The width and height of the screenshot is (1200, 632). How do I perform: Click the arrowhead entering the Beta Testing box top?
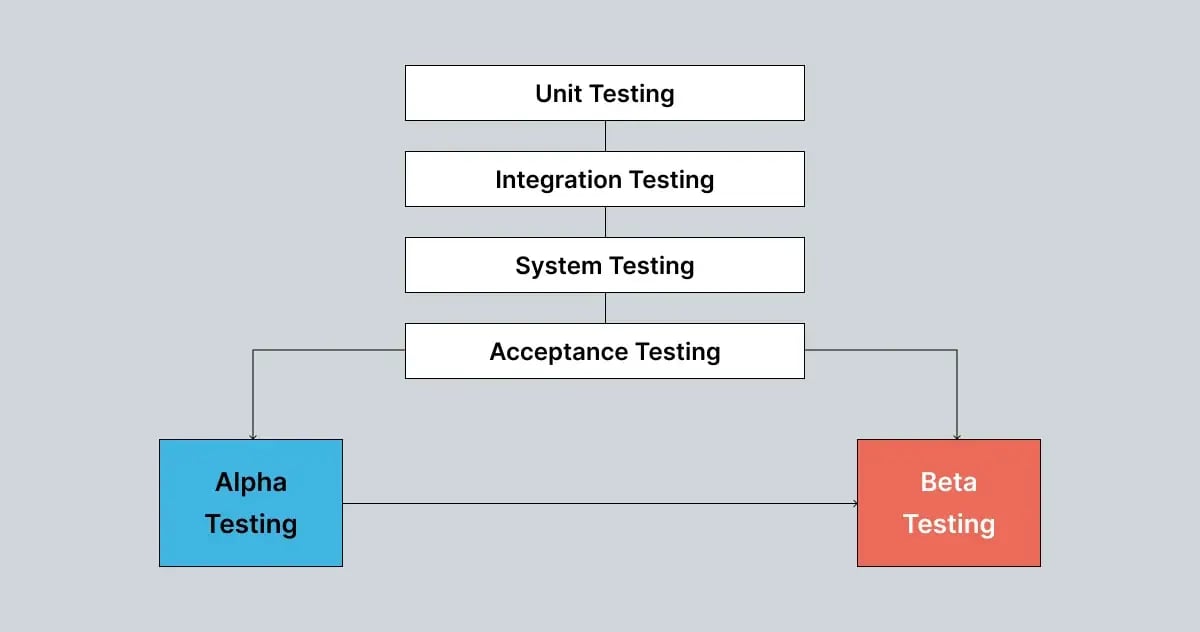pos(957,436)
